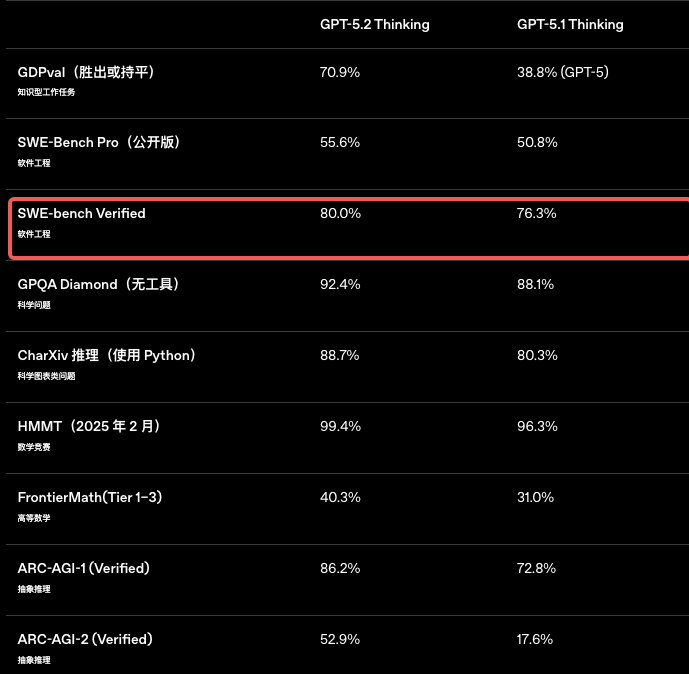This screenshot has height=674, width=689.
Task: Select the 99.4% HMMT score
Action: coord(340,426)
